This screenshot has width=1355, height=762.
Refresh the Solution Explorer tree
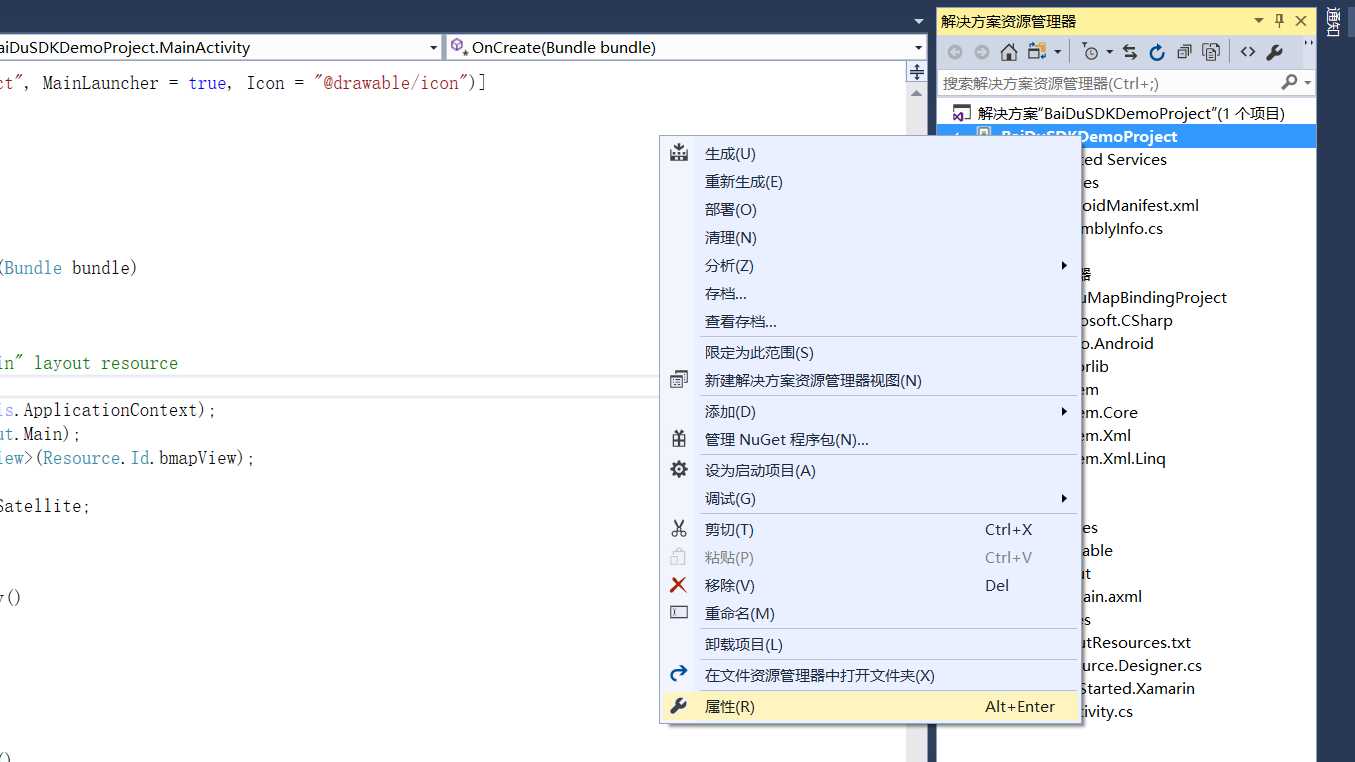coord(1157,52)
